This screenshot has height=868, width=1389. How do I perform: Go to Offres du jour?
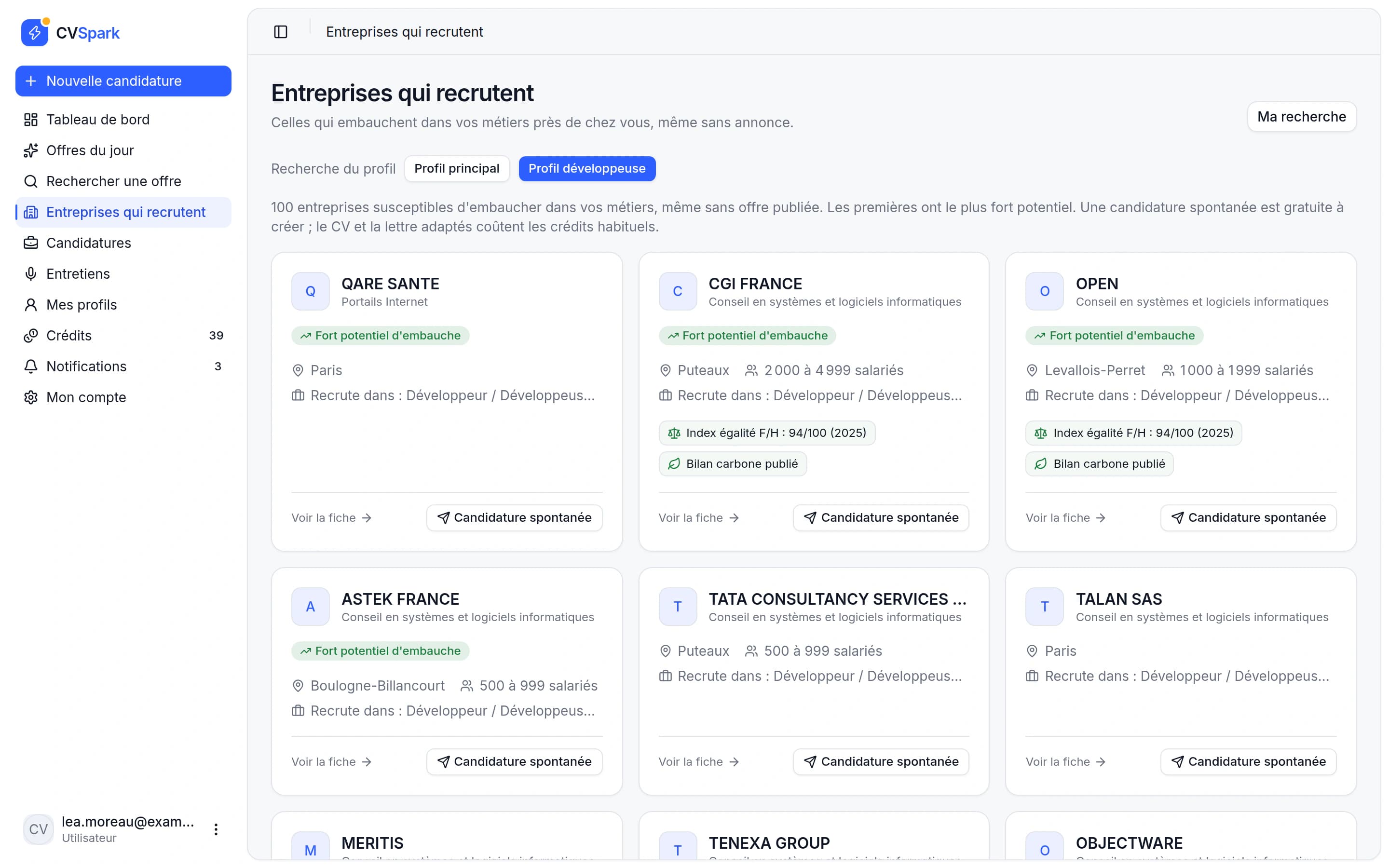point(123,150)
